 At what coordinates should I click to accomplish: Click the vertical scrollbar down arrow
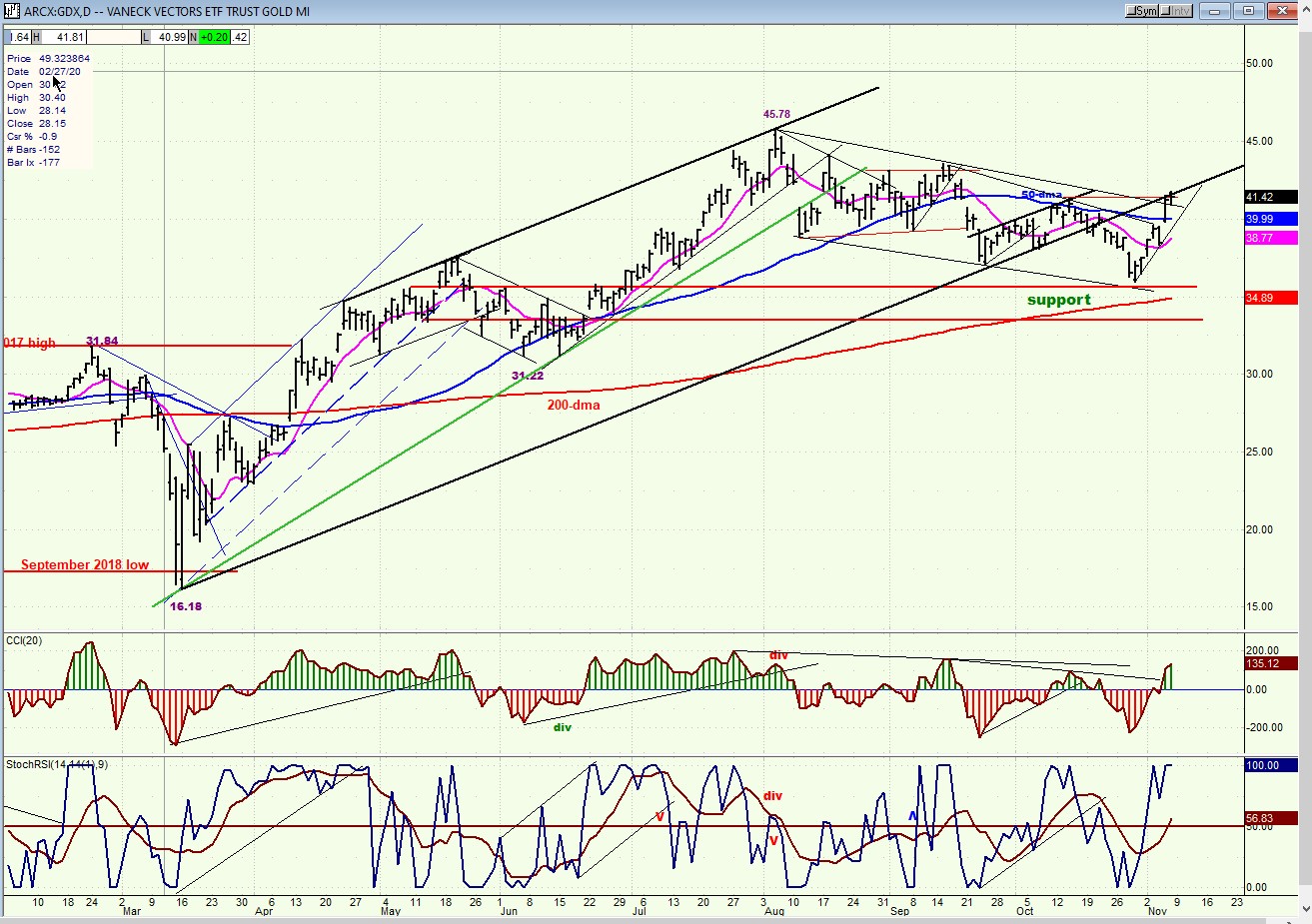1304,909
